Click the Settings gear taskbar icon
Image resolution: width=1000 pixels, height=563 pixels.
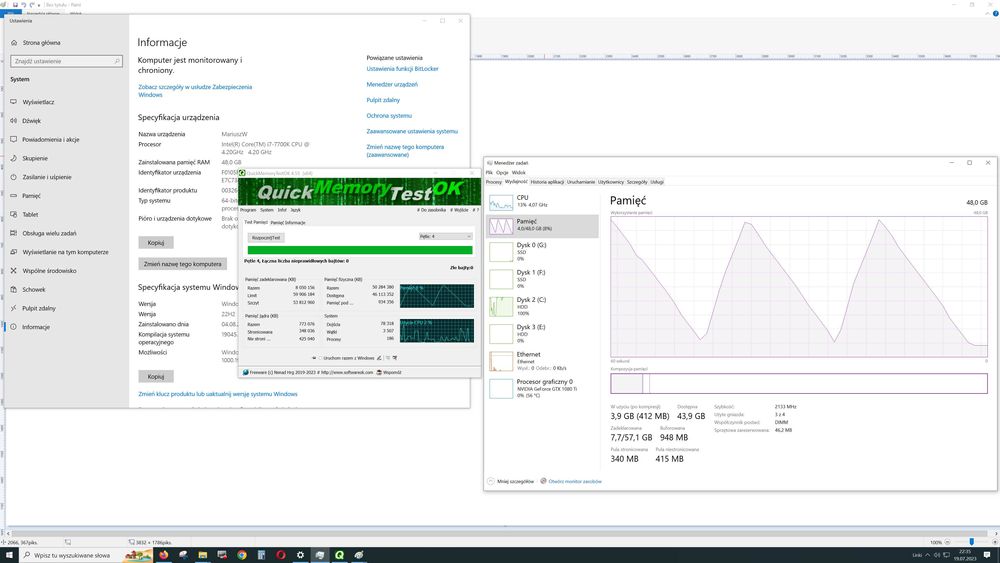point(300,555)
